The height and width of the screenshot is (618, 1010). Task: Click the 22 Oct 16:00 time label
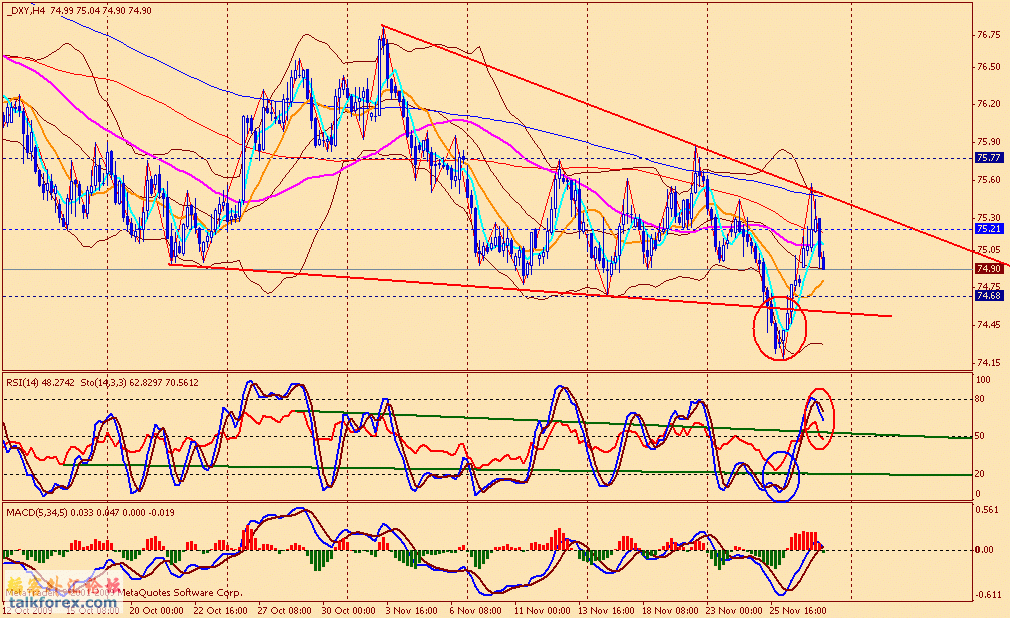[x=220, y=610]
